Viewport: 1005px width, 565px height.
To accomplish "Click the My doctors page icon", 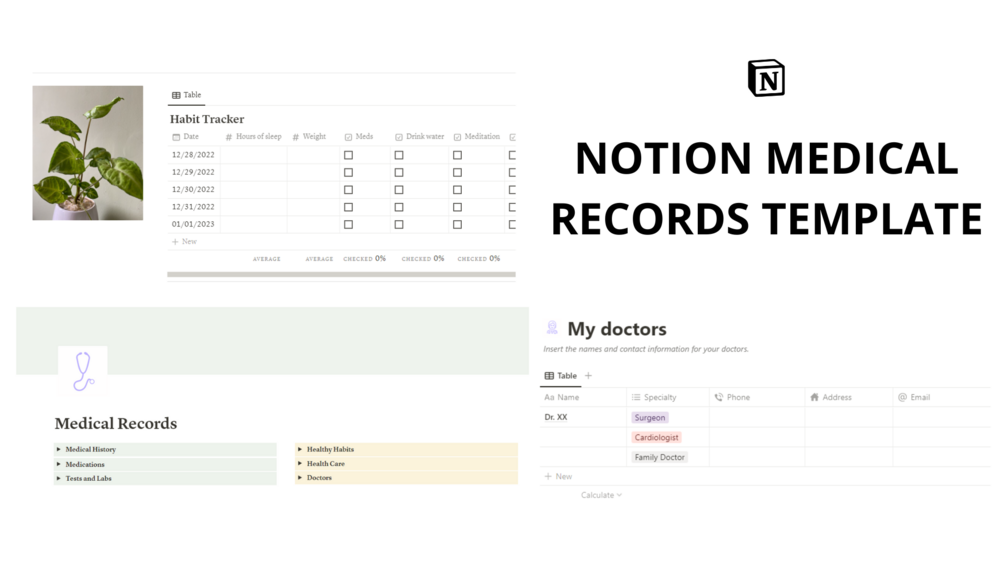I will 552,328.
